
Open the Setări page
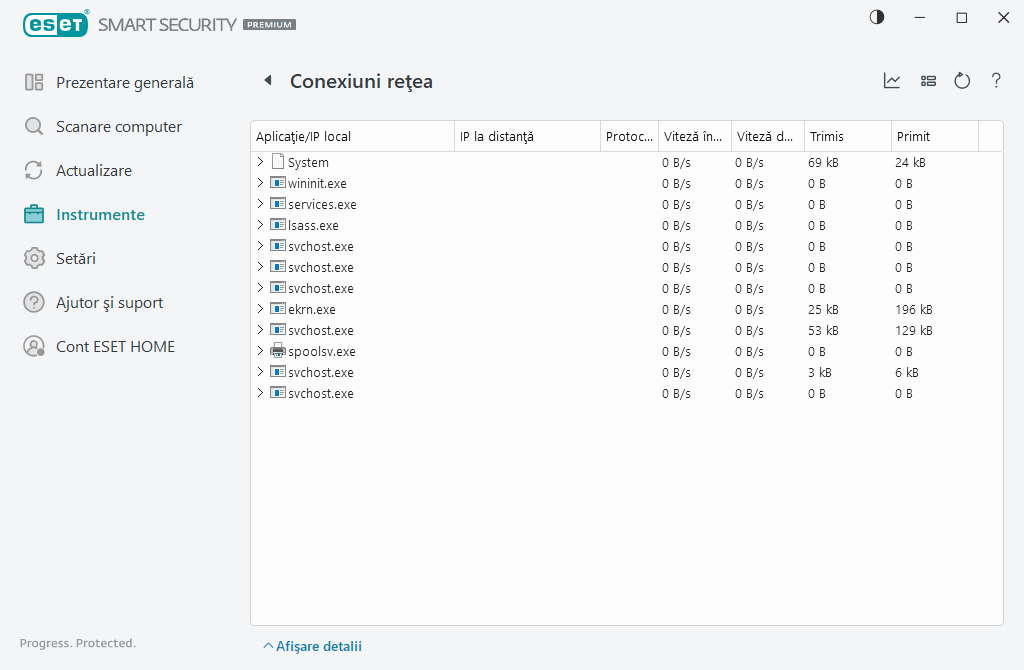click(75, 259)
